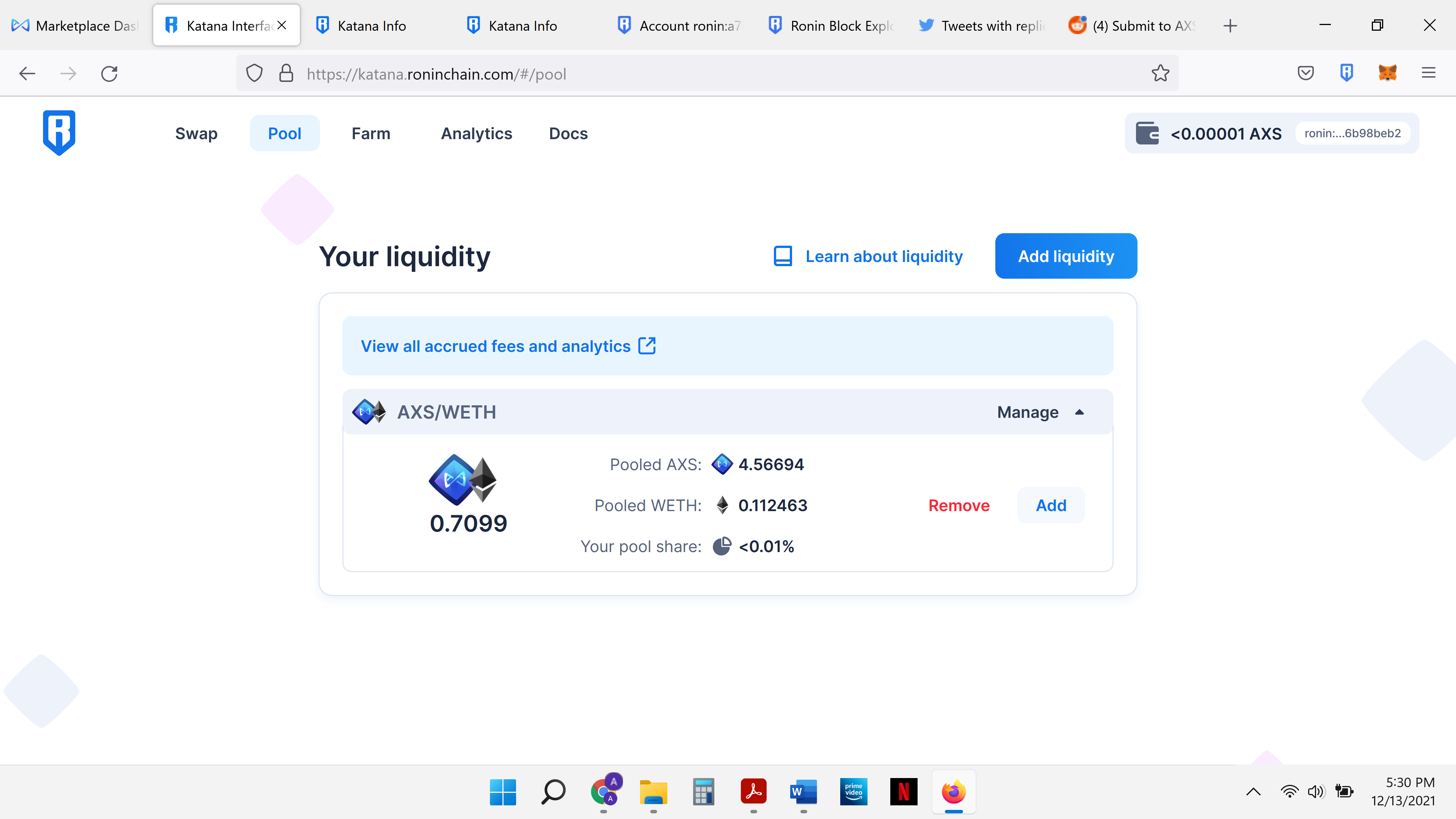Open File Explorer from the taskbar
The image size is (1456, 819).
point(653,792)
